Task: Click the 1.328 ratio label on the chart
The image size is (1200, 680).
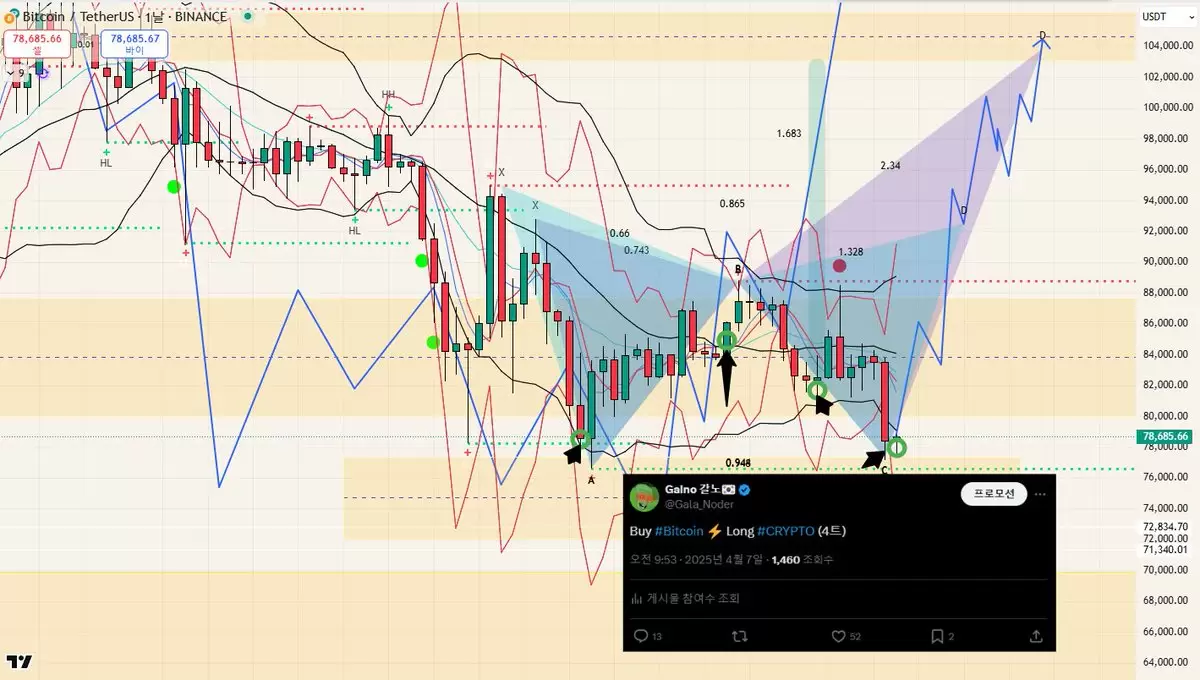Action: (x=851, y=252)
